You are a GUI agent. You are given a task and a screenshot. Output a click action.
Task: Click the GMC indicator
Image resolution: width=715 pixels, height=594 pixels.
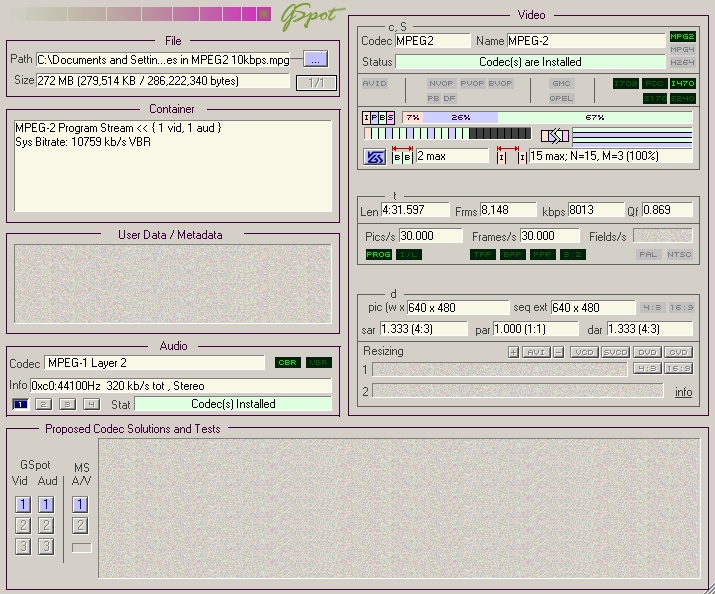tap(561, 83)
